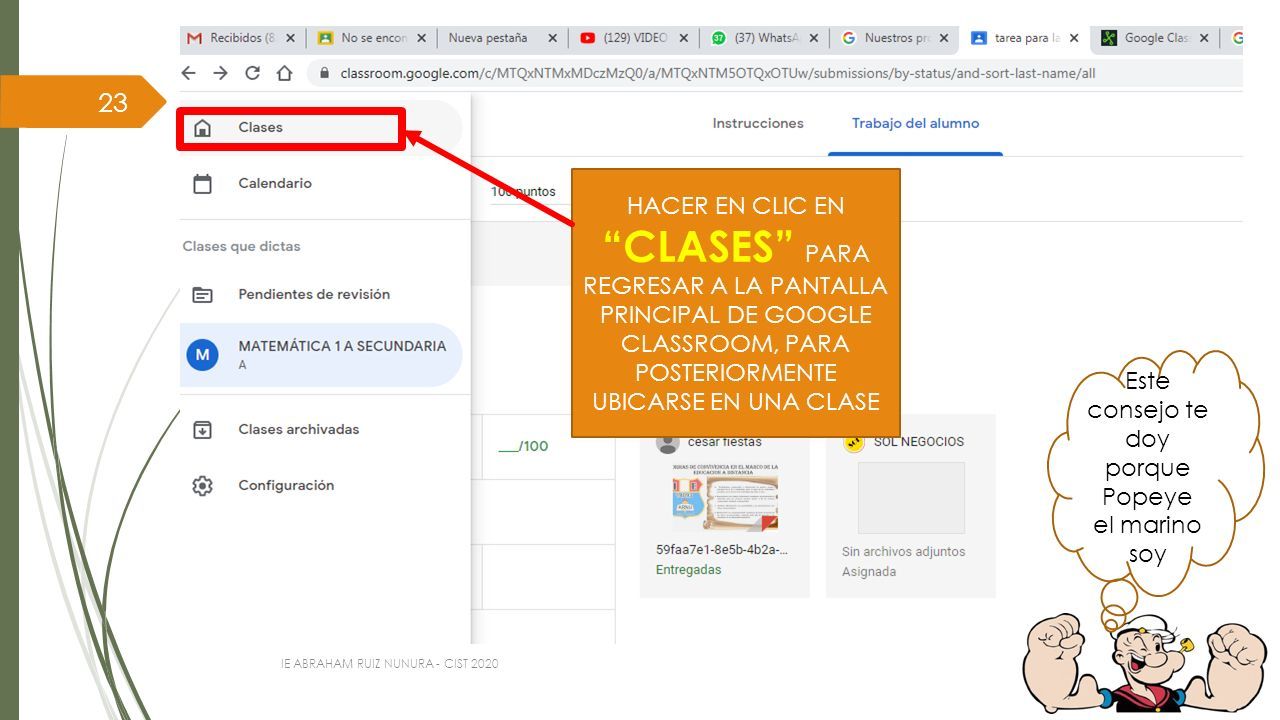Click Sin archivos adjuntos text
This screenshot has height=720, width=1280.
click(903, 552)
